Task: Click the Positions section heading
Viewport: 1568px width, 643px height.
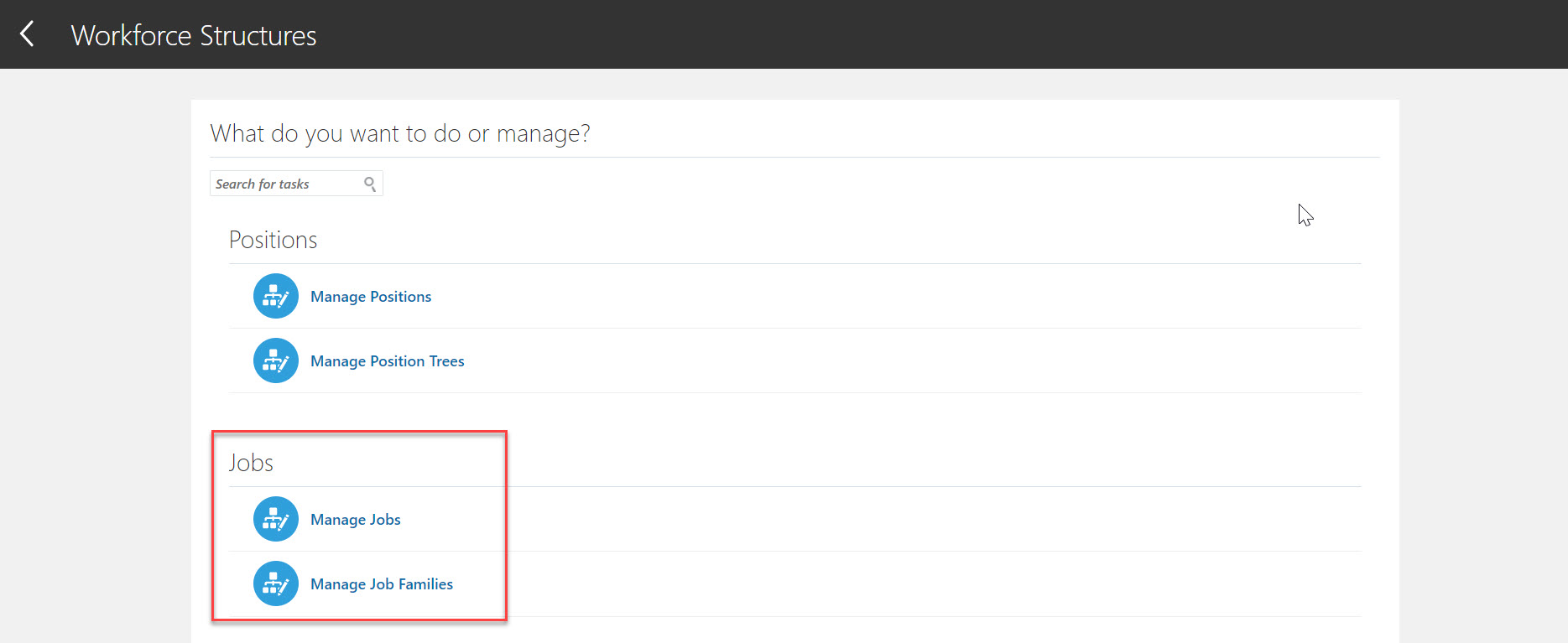Action: pyautogui.click(x=273, y=241)
